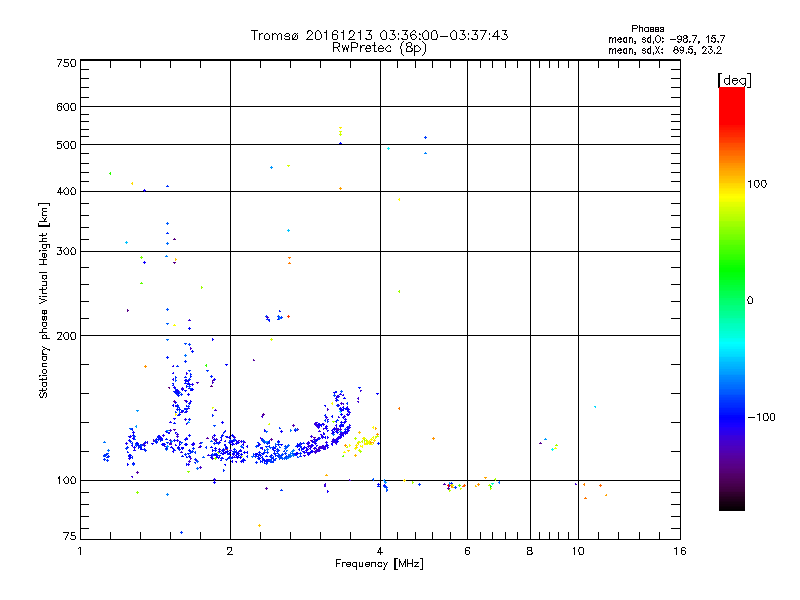Click the 'Stationary phase Virtual Height [km]' axis title
Screen dimensions: 800x600
[44, 300]
